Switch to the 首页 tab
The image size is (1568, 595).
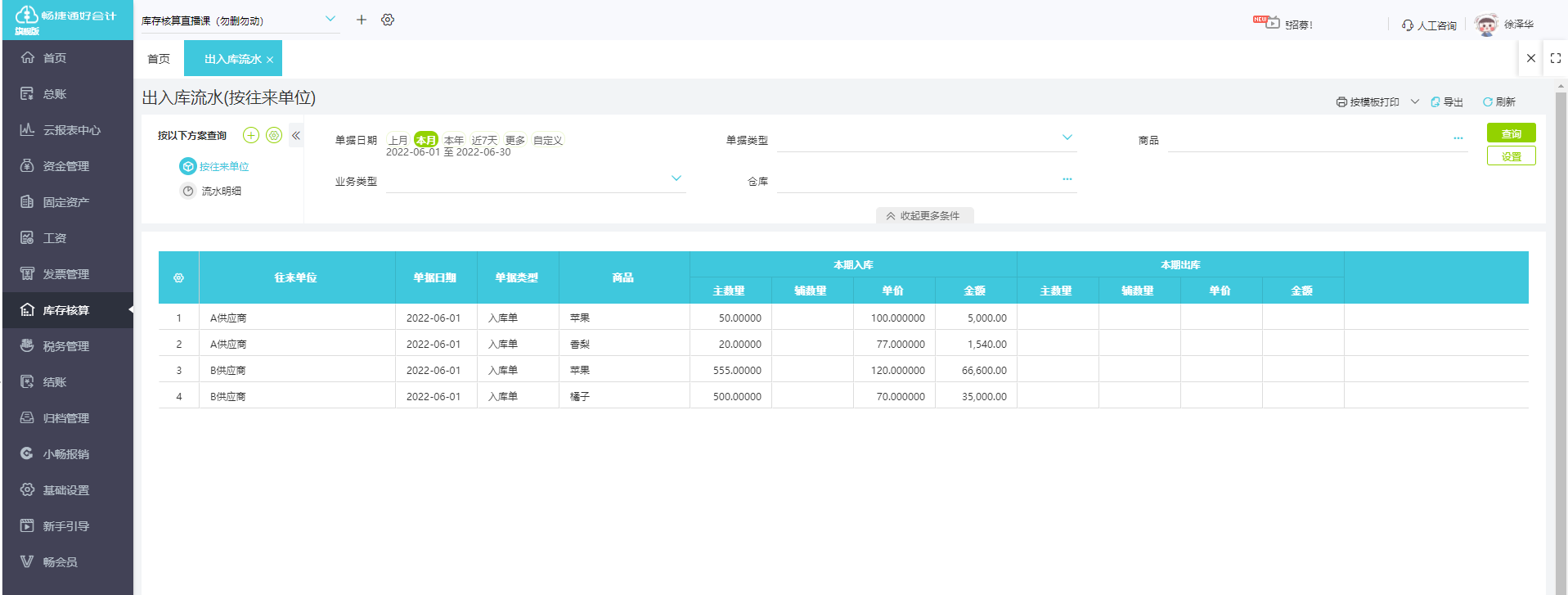click(x=159, y=59)
